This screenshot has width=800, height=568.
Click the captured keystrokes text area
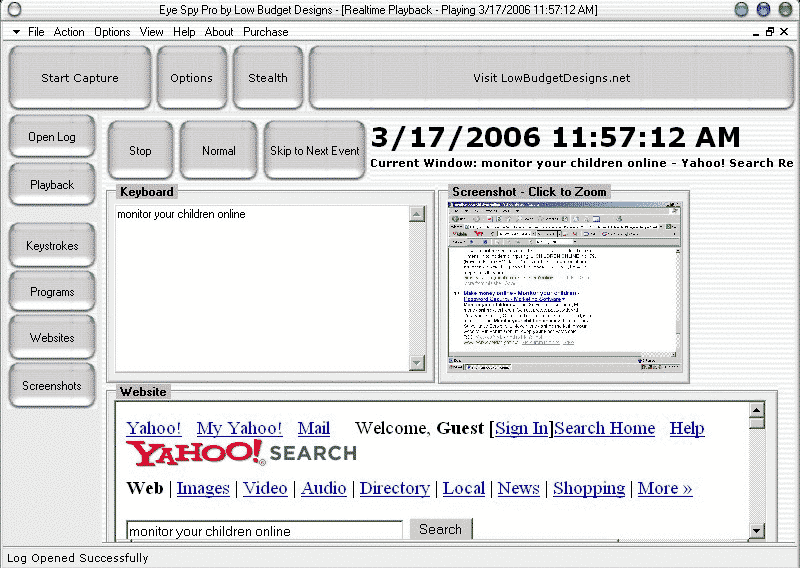tap(262, 288)
